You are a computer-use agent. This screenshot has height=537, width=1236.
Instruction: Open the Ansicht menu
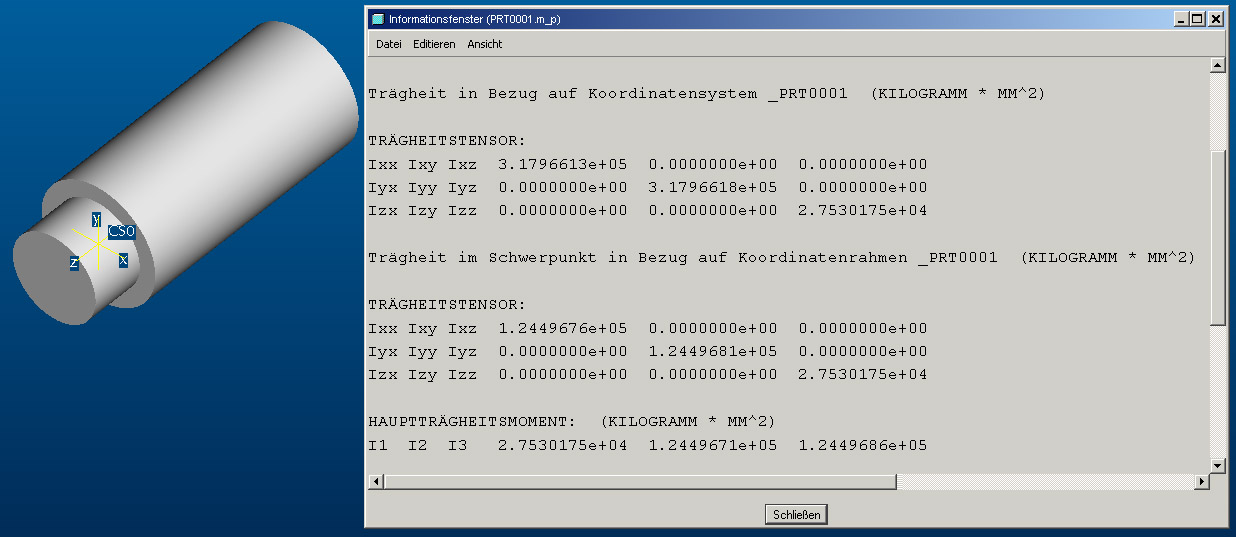[485, 44]
